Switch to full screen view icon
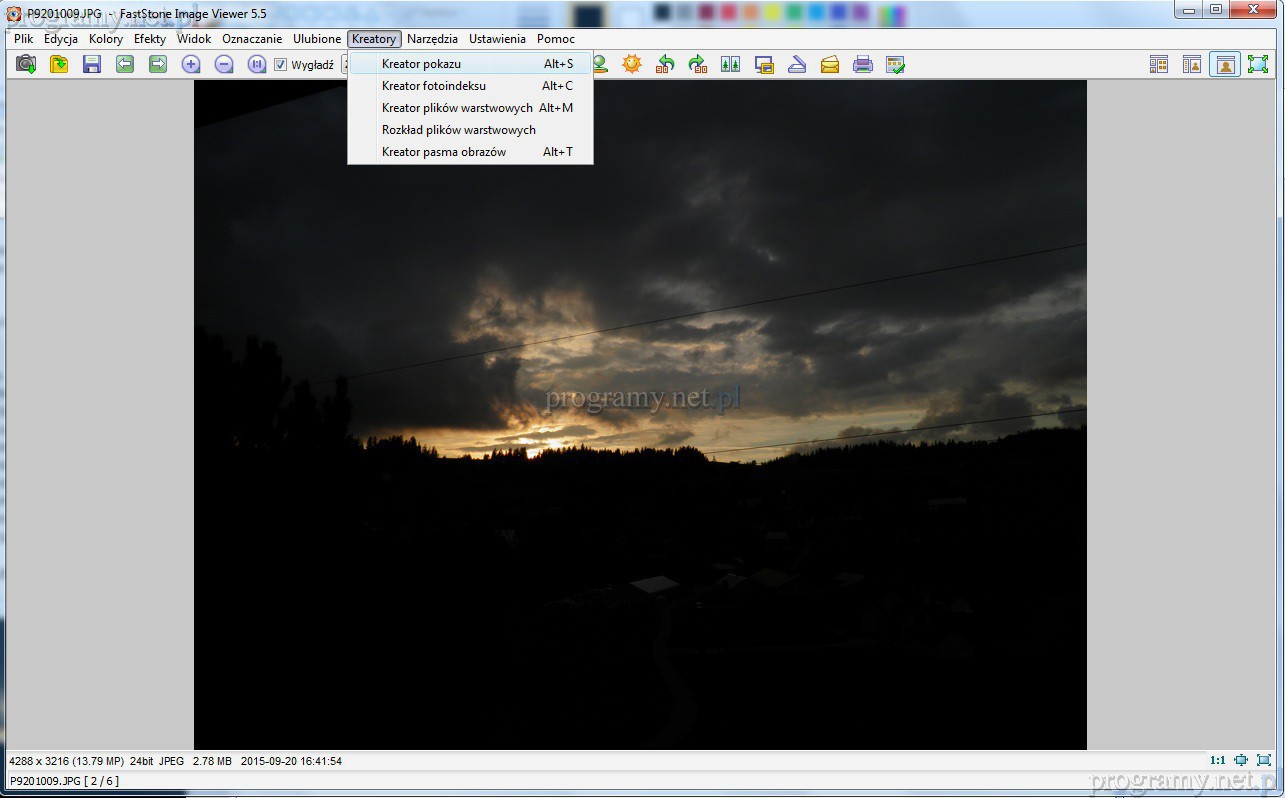Viewport: 1285px width, 798px height. click(x=1257, y=65)
